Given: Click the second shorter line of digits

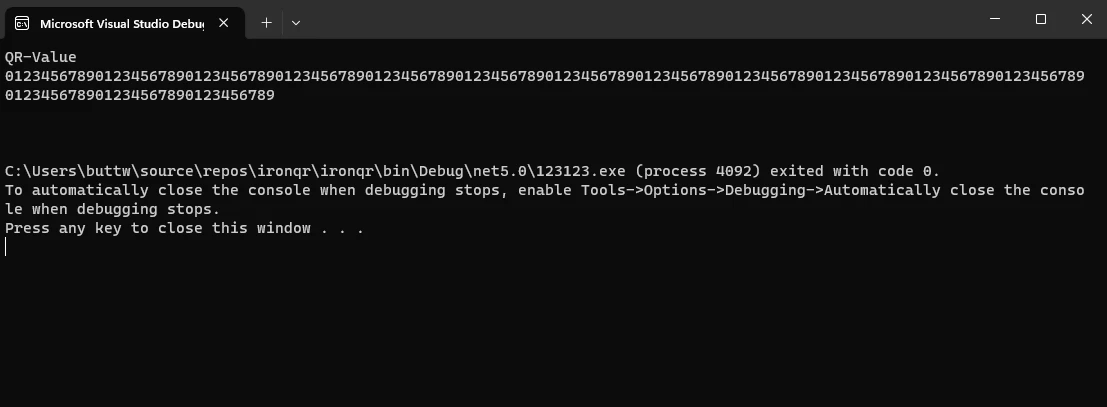Looking at the screenshot, I should coord(139,95).
